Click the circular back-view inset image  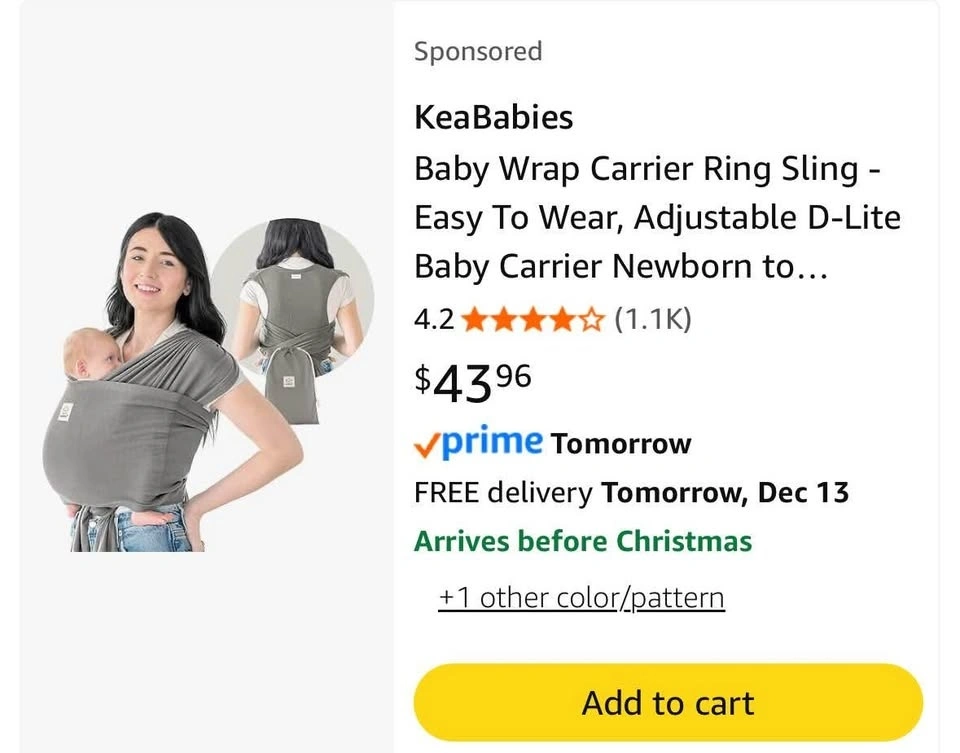[294, 300]
